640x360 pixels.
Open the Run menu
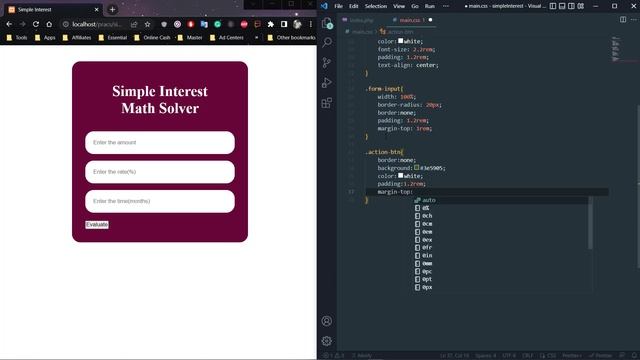click(x=429, y=6)
